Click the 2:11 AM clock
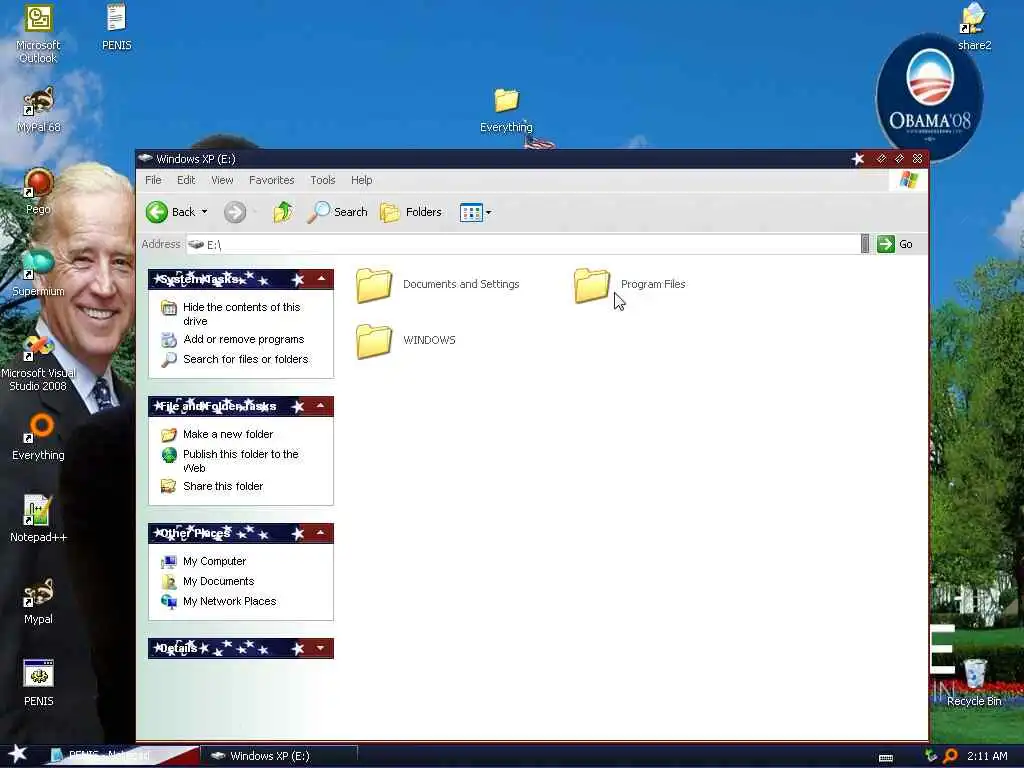 [987, 756]
